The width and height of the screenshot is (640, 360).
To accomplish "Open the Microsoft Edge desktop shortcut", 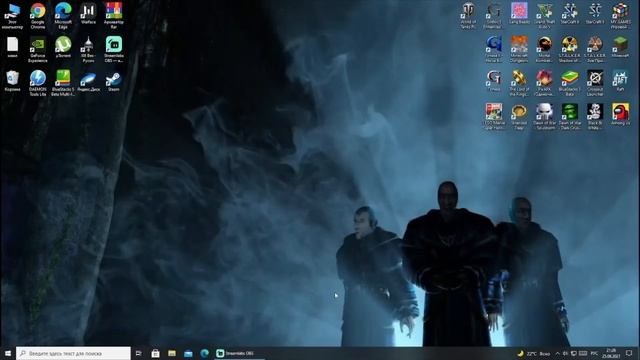I will [63, 16].
